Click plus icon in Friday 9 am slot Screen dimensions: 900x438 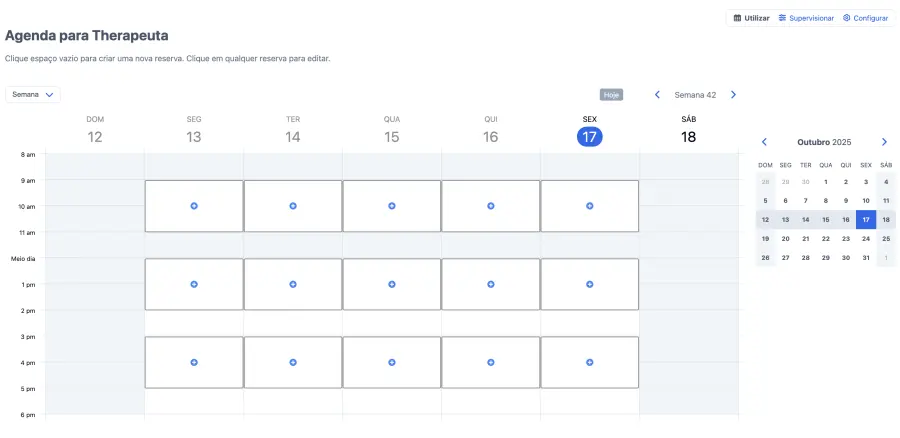tap(590, 206)
